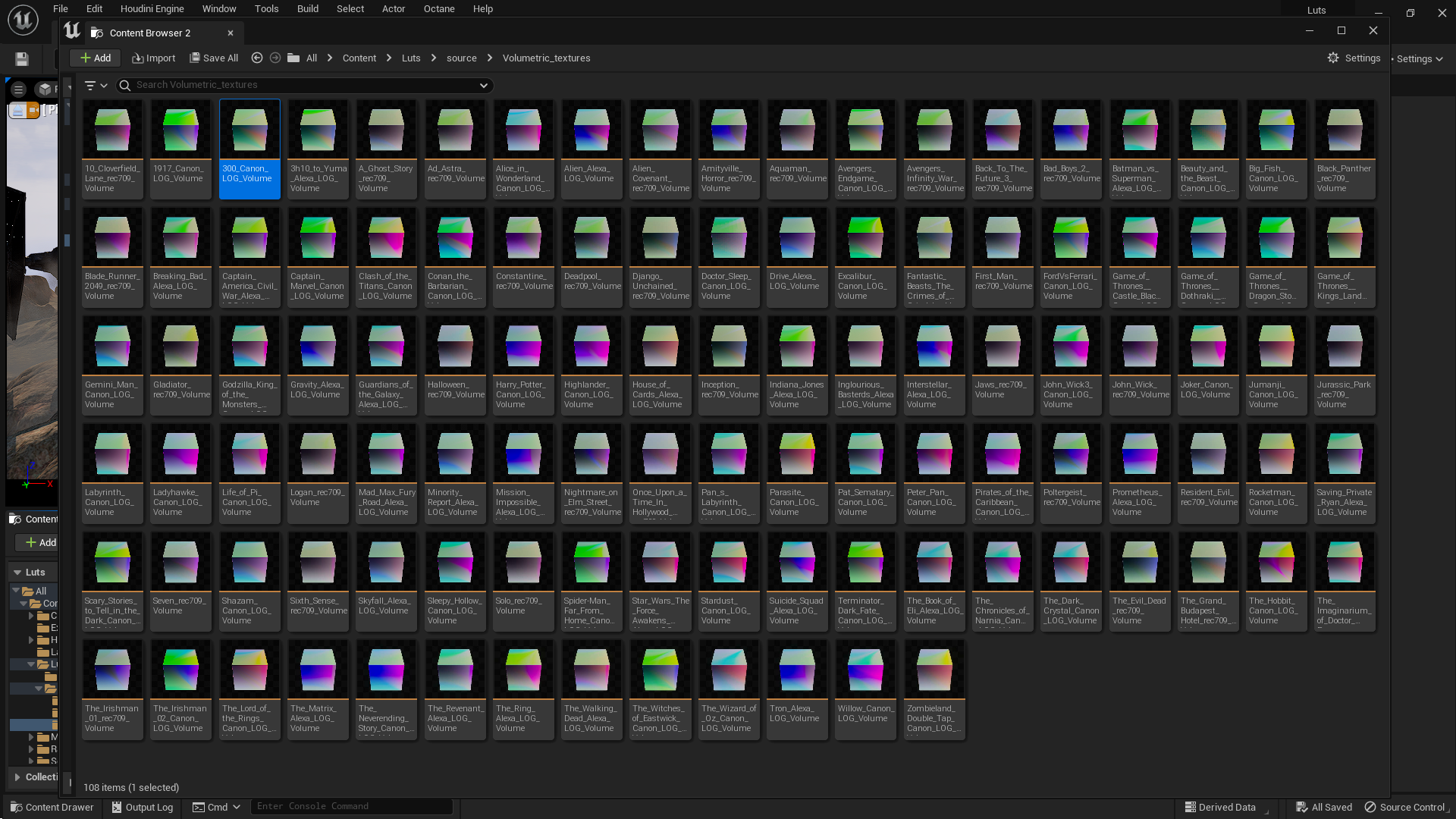Expand the Collections section
The width and height of the screenshot is (1456, 819).
pyautogui.click(x=17, y=777)
